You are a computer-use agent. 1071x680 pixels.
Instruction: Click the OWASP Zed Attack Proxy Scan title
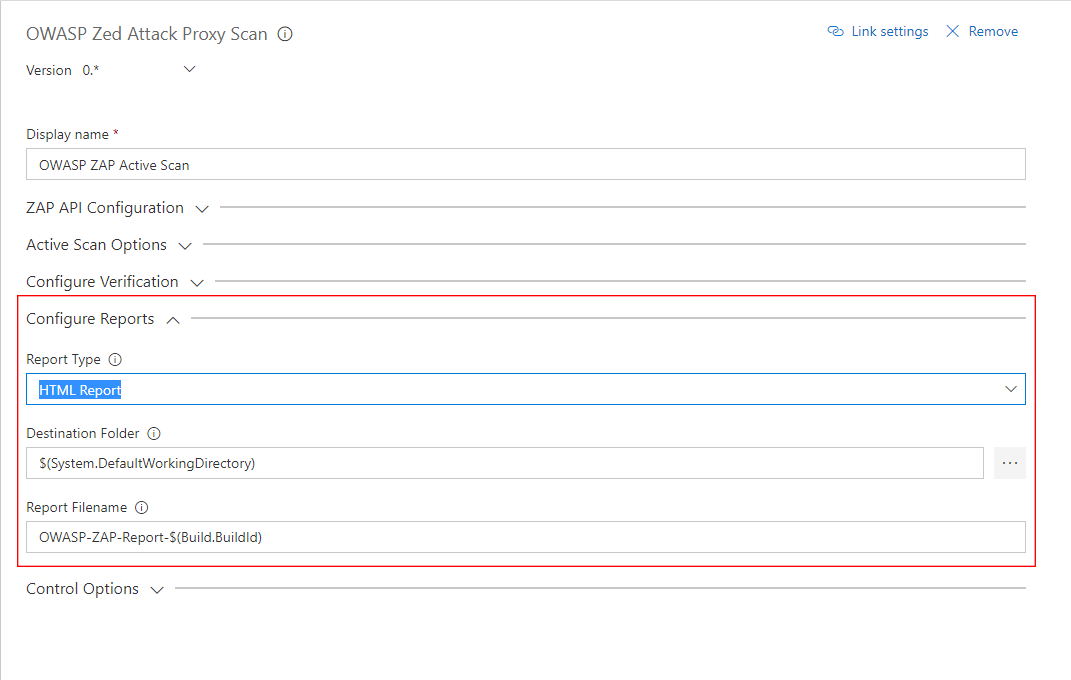(x=147, y=34)
